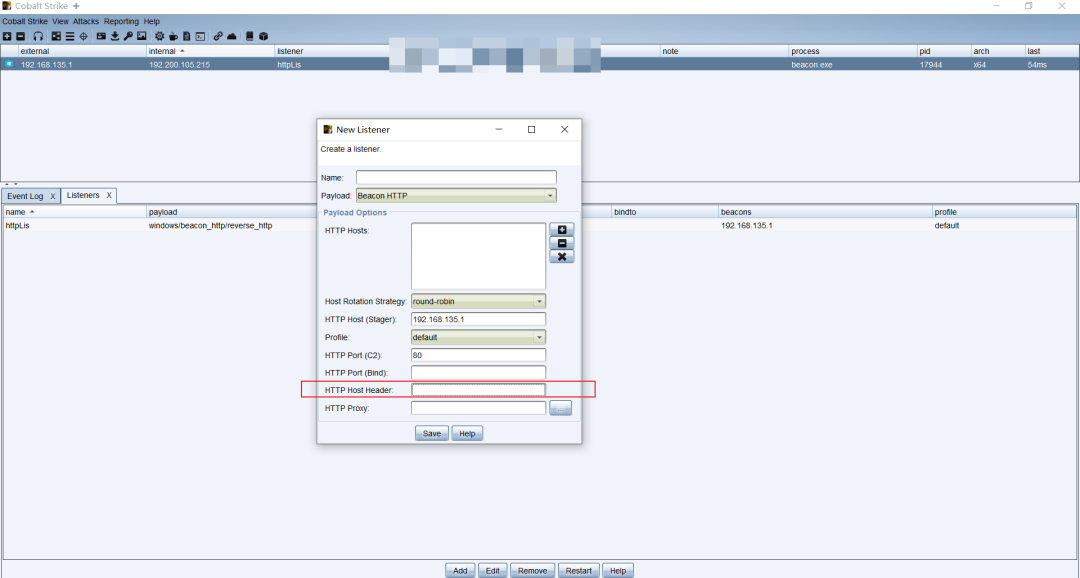Click the Remove listener button

pyautogui.click(x=532, y=570)
